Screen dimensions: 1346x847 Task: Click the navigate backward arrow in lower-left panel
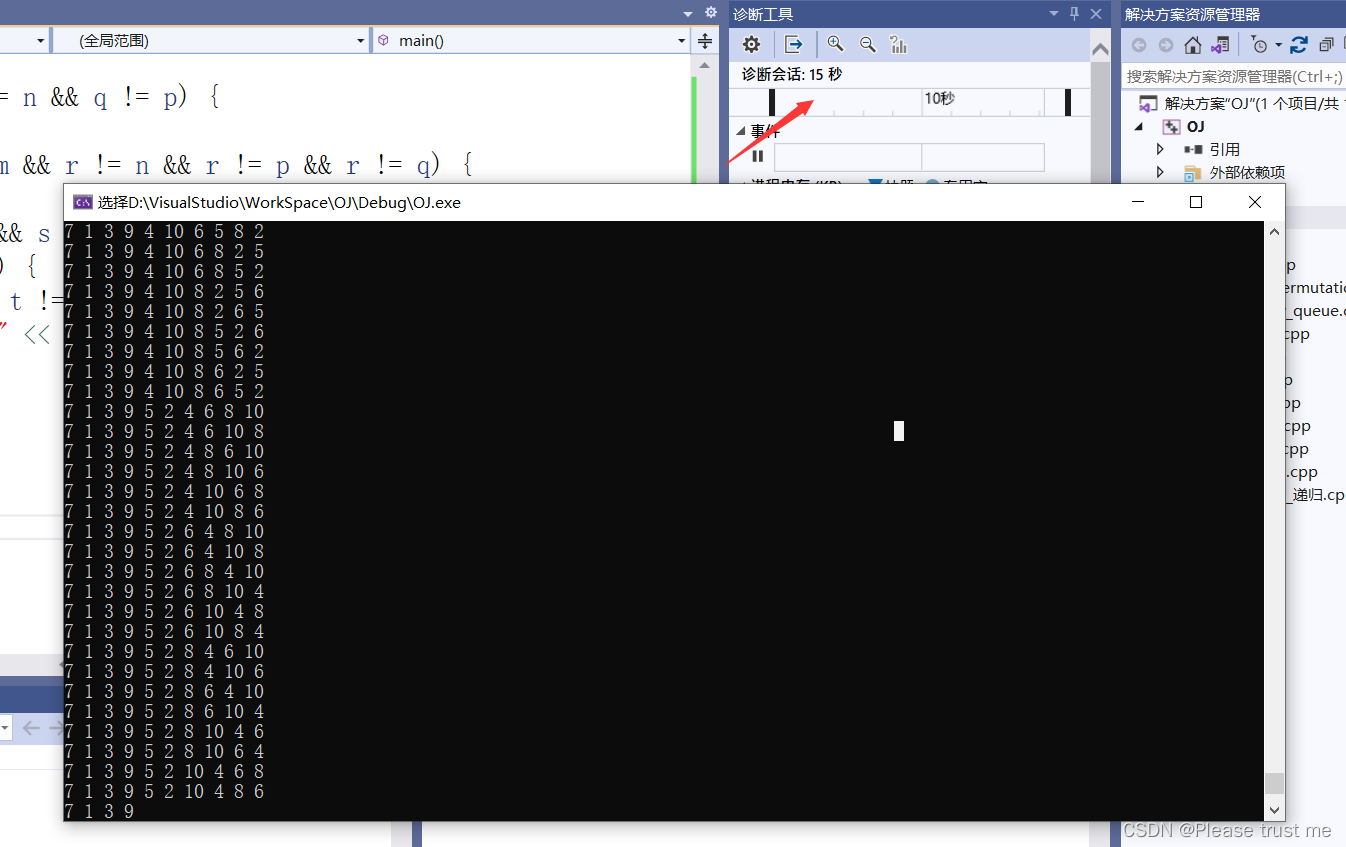point(31,728)
